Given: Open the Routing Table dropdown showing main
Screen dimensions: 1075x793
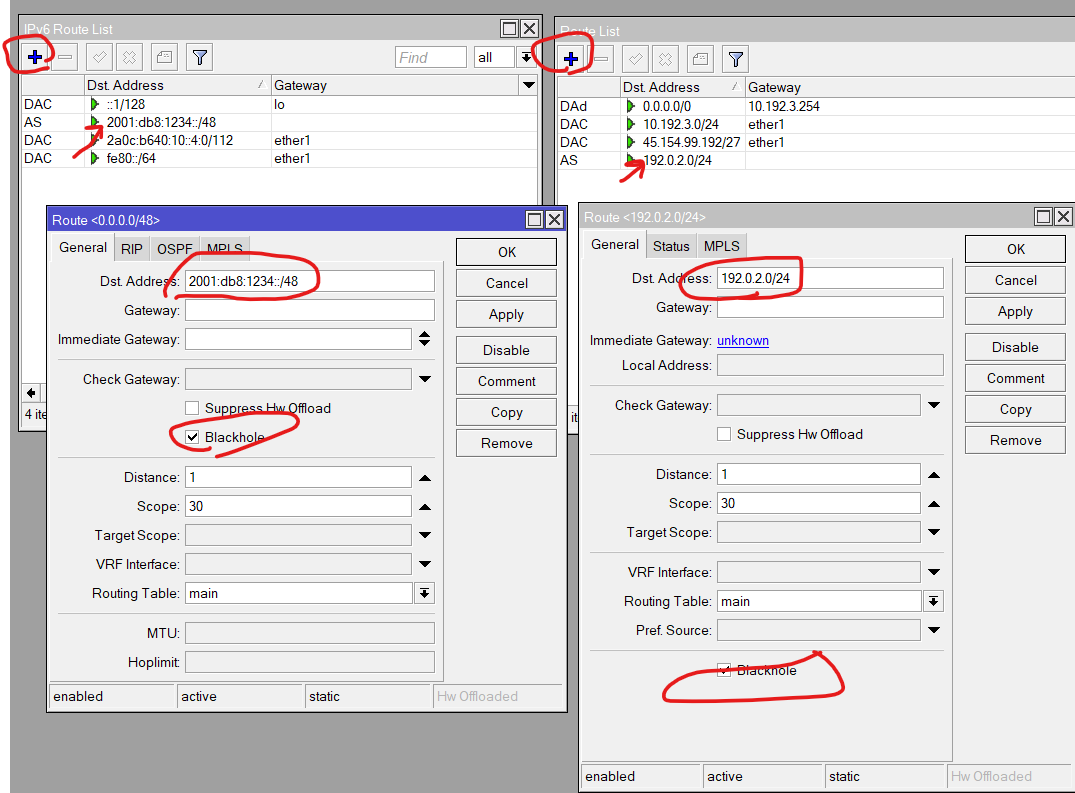Looking at the screenshot, I should pos(423,592).
